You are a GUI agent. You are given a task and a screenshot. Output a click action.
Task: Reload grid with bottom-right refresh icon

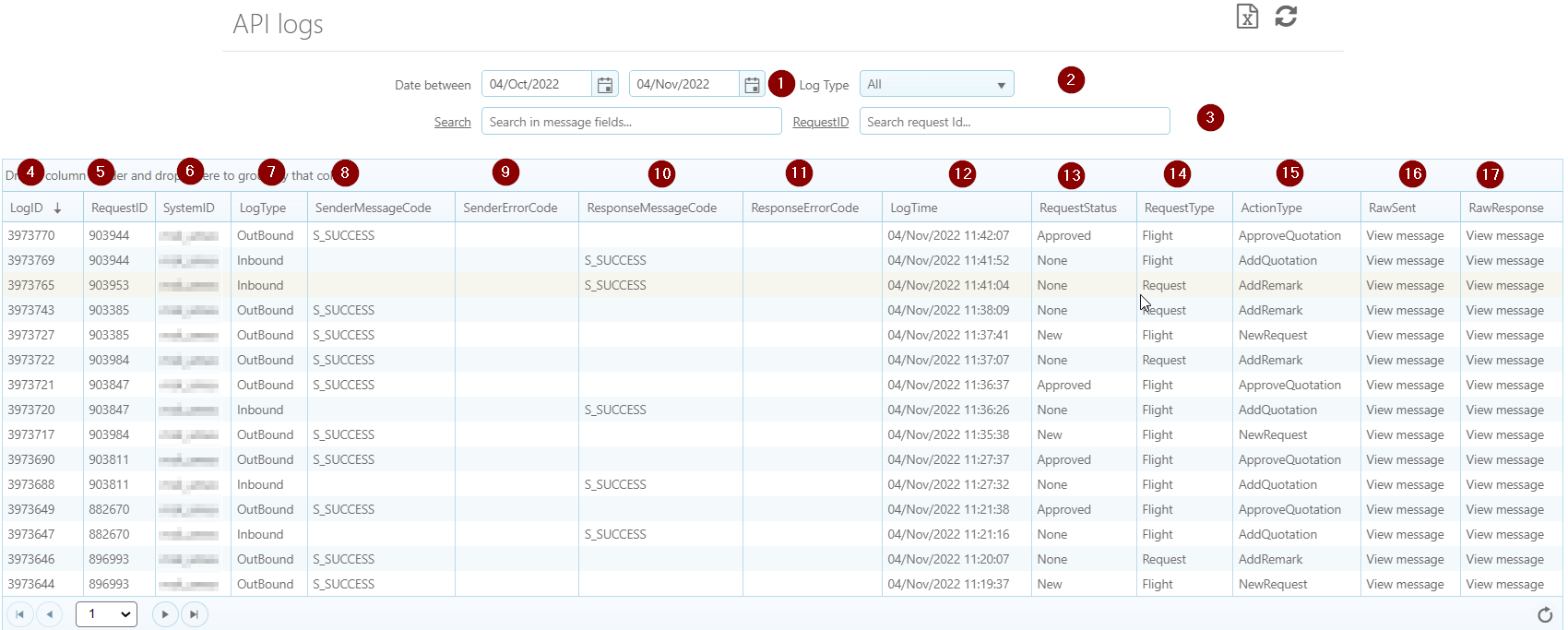(x=1545, y=615)
